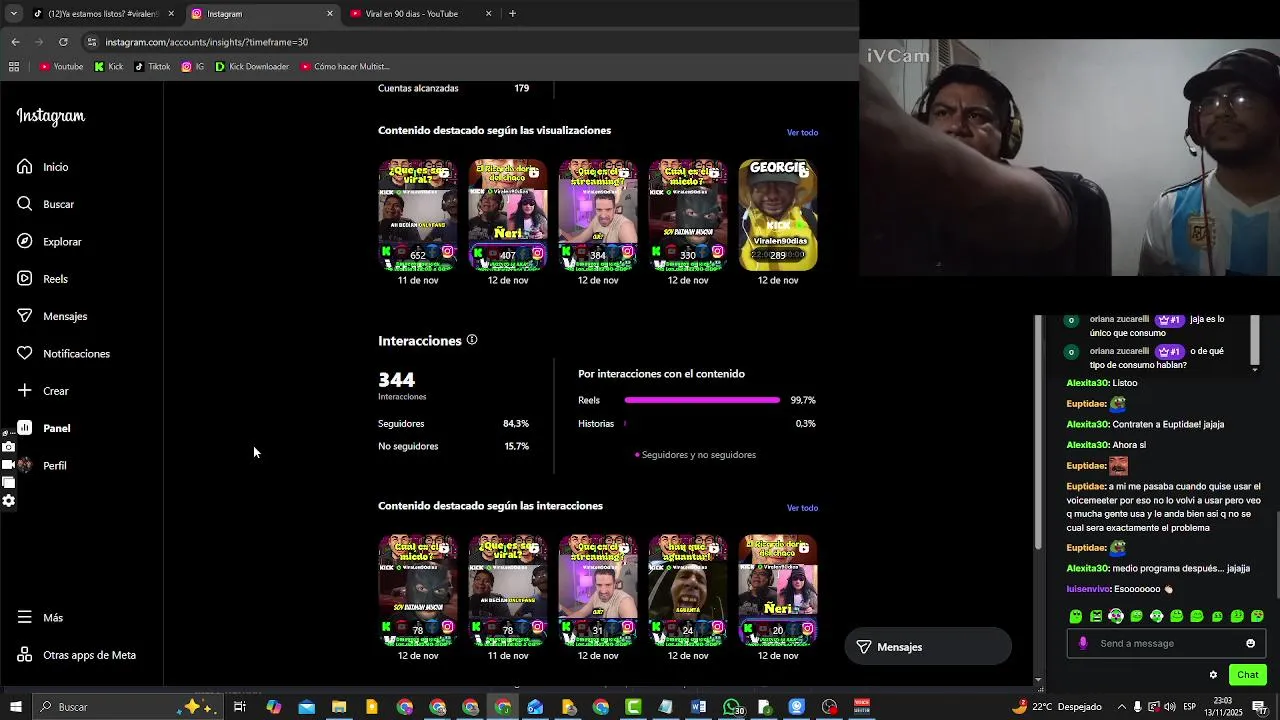The width and height of the screenshot is (1280, 720).
Task: Click Crear in the Instagram sidebar
Action: pyautogui.click(x=42, y=391)
